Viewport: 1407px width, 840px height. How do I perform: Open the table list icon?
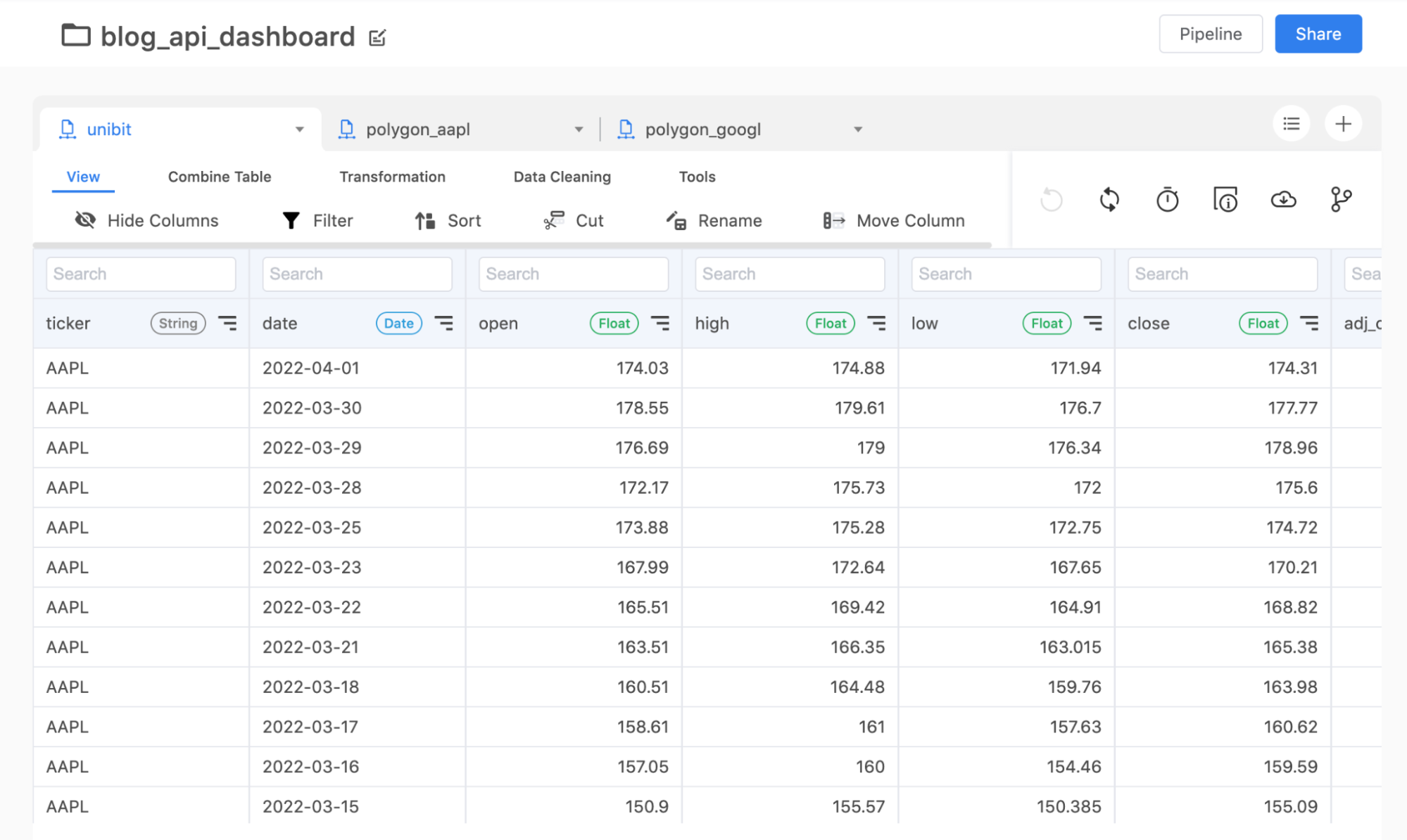click(x=1291, y=124)
